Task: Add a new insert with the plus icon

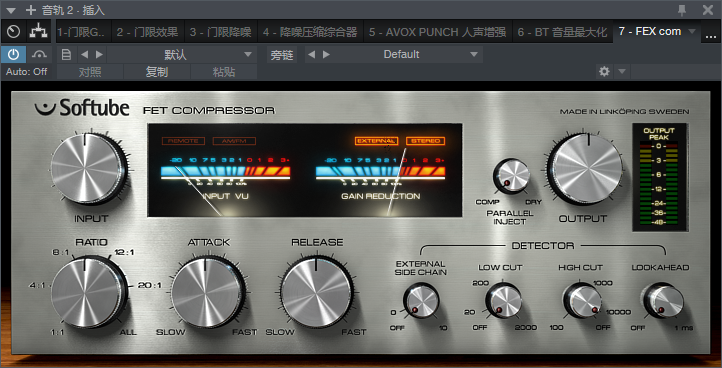Action: [30, 10]
